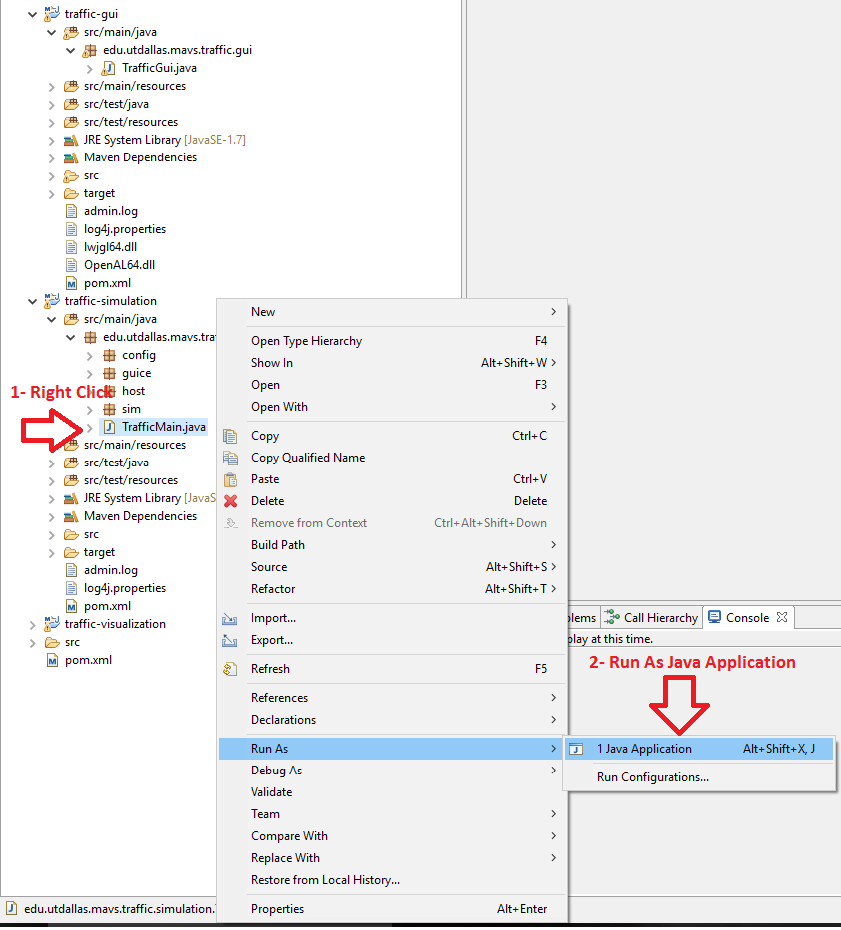Select traffic-gui log4j.properties file

(x=125, y=230)
